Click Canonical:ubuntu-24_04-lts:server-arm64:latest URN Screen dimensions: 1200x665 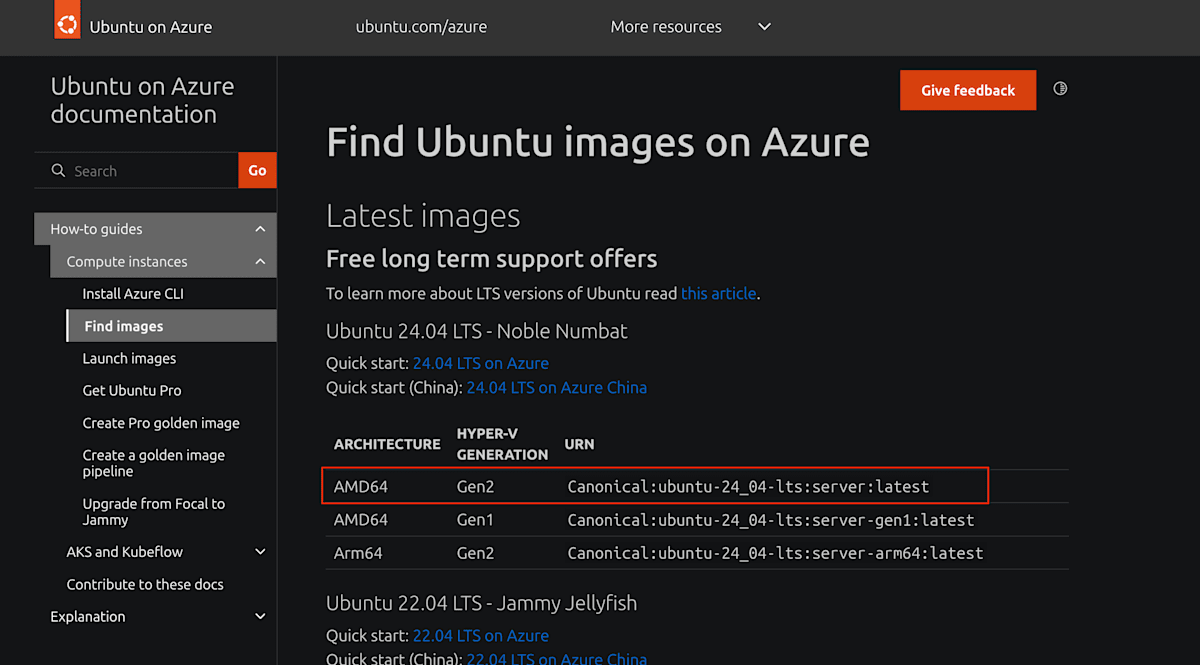pos(775,553)
